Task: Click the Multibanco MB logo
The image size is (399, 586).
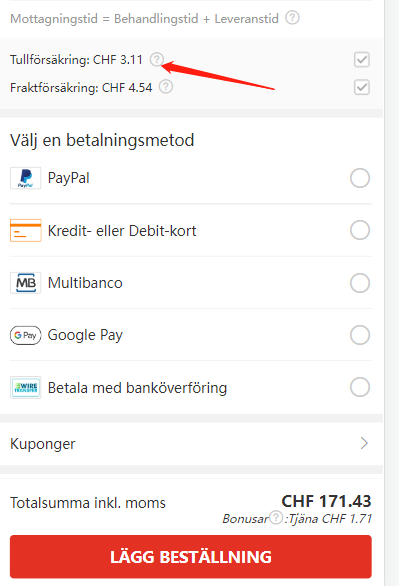Action: [x=25, y=283]
